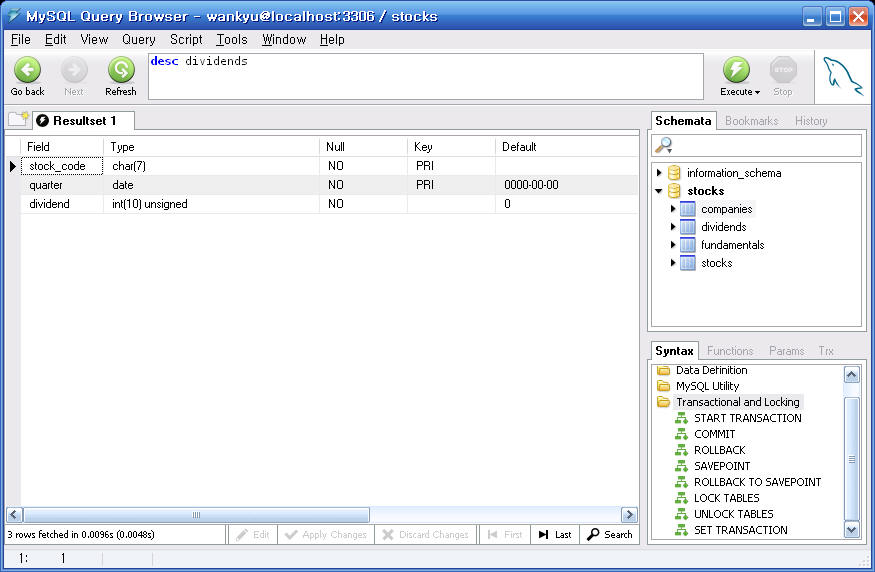Click the Stop sign icon
This screenshot has height=572, width=875.
click(x=783, y=70)
